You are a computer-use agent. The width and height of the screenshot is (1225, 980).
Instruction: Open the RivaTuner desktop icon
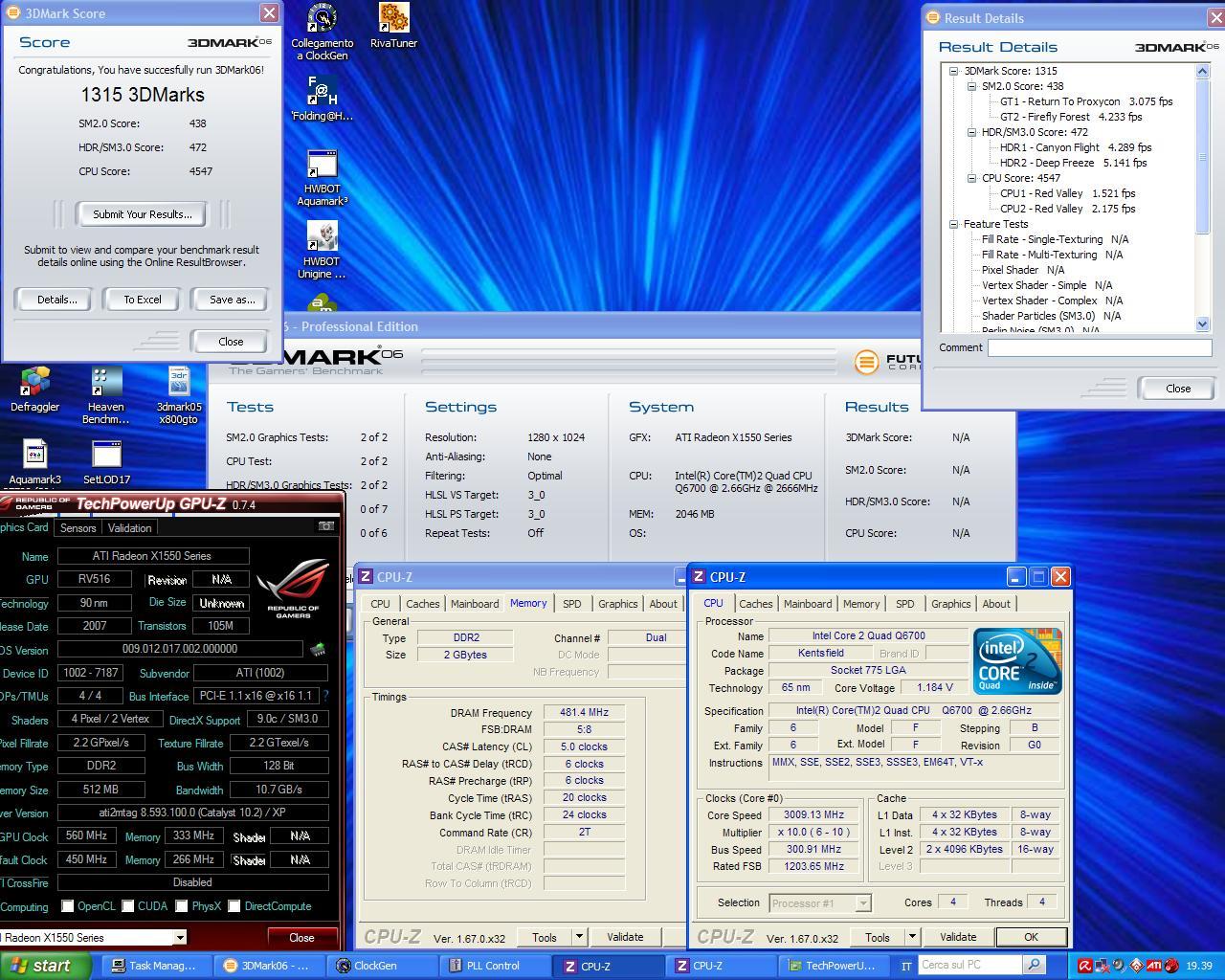[393, 26]
